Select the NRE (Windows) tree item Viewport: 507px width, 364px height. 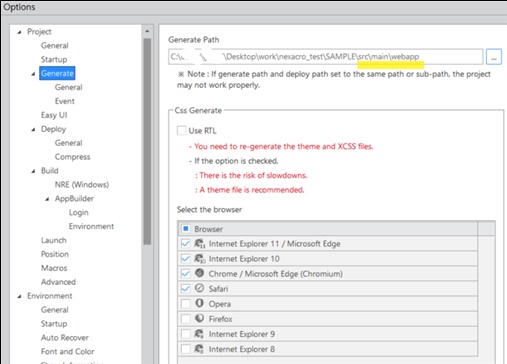click(x=82, y=184)
